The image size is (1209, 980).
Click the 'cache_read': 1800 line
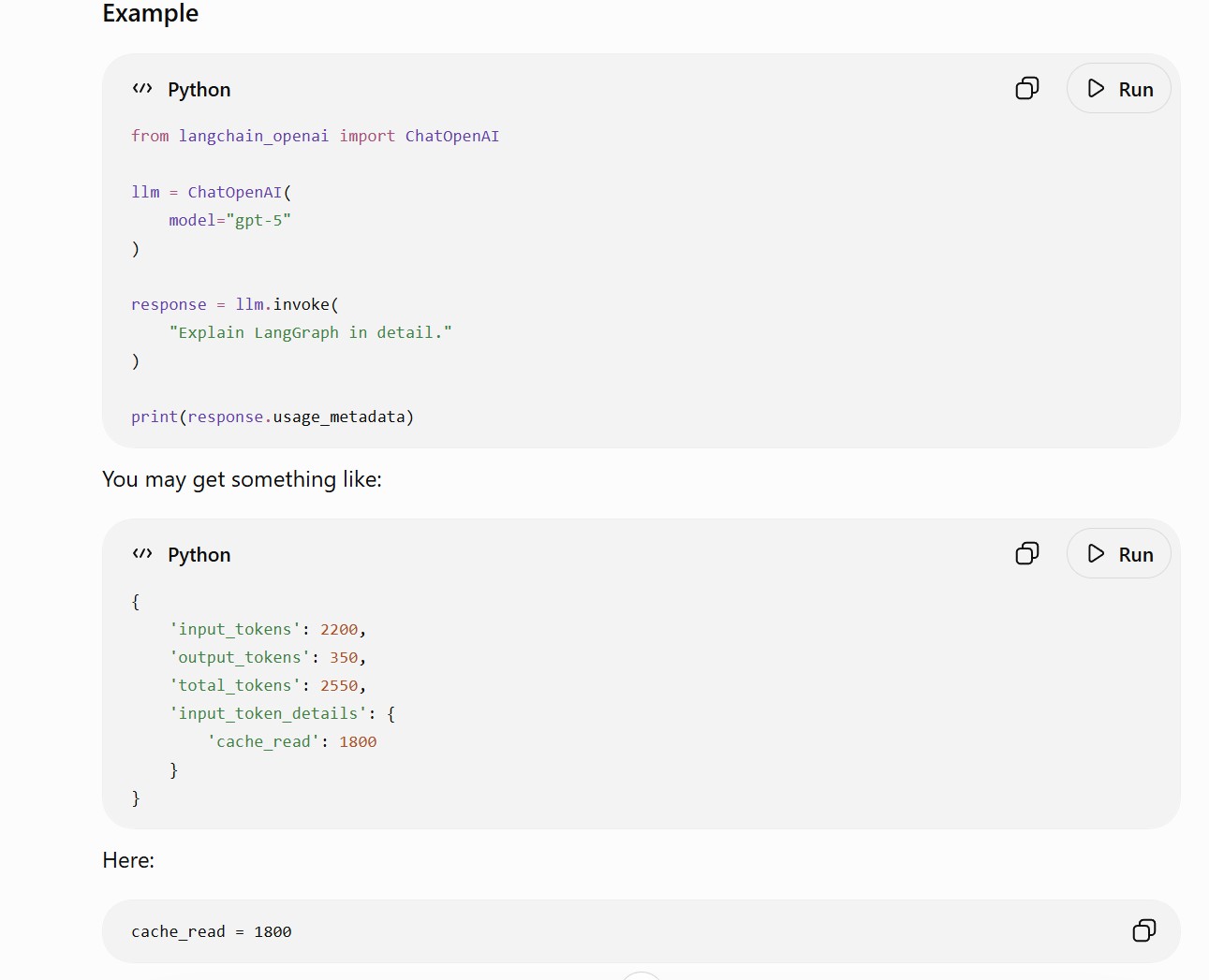(292, 742)
